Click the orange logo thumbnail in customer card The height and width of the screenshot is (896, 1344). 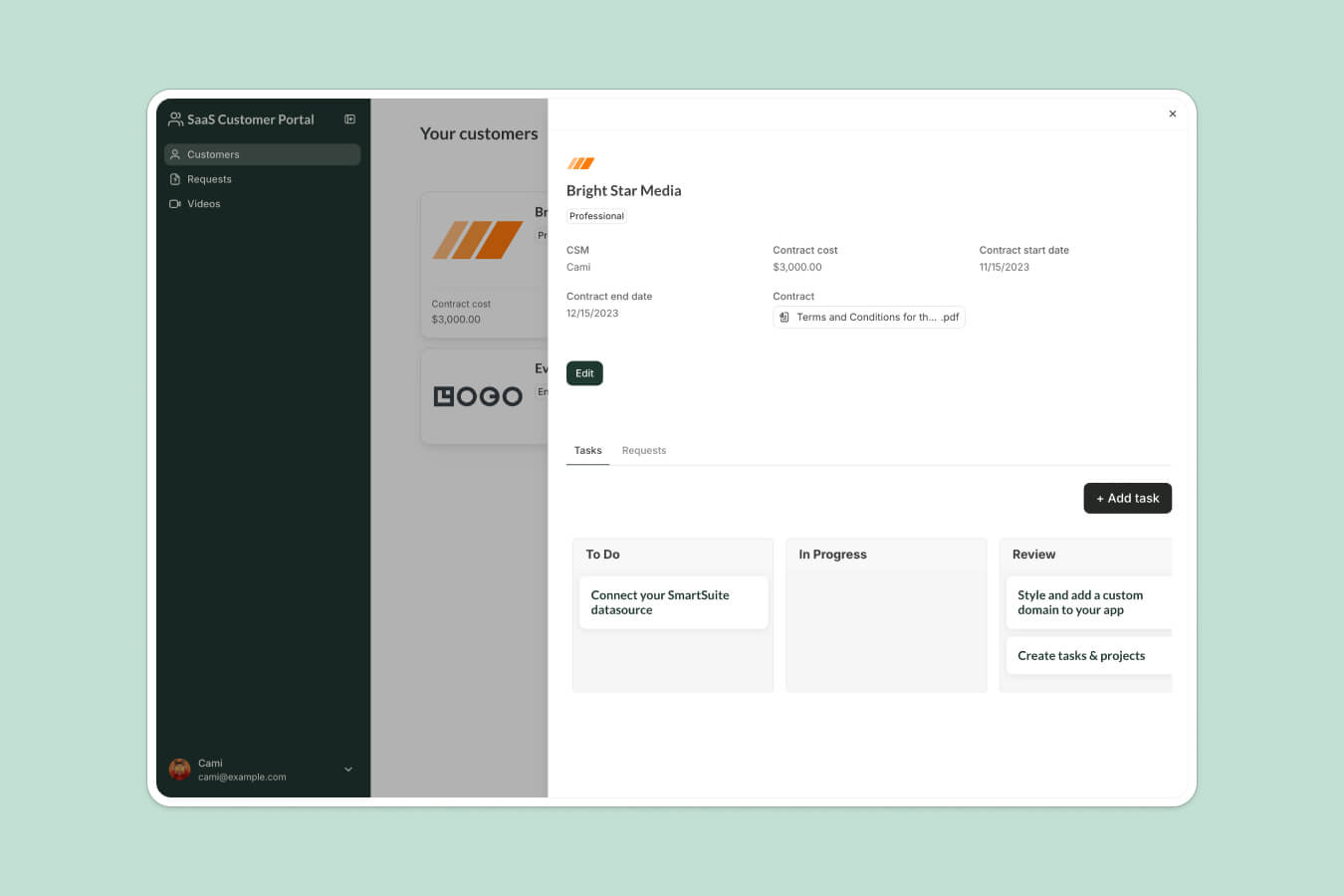click(478, 240)
